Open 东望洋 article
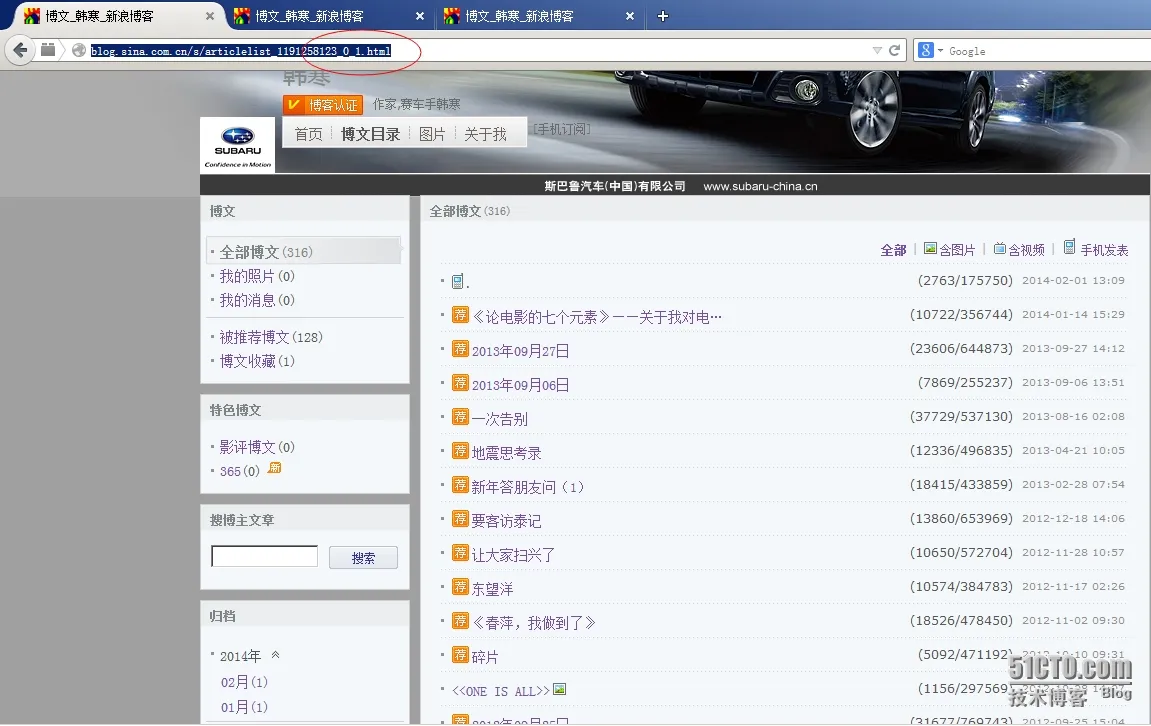The image size is (1151, 726). (493, 589)
